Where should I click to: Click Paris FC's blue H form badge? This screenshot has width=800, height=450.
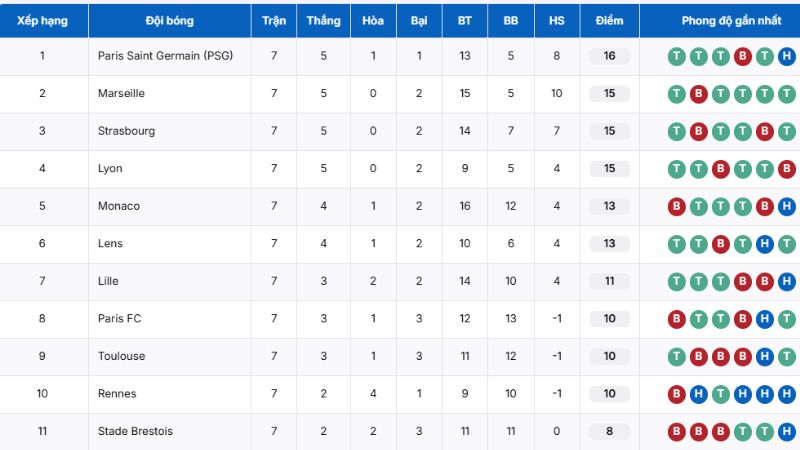coord(764,318)
